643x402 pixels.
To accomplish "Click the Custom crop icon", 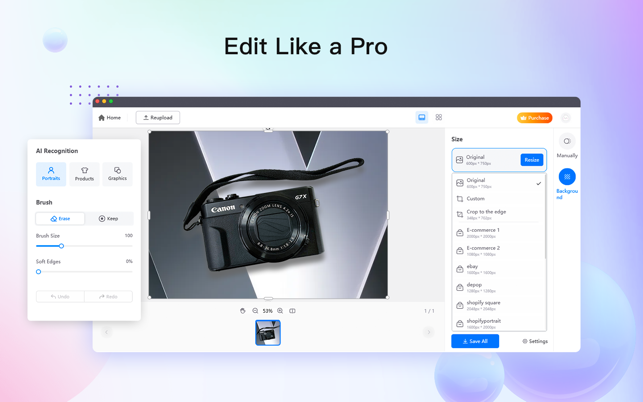I will (x=460, y=199).
